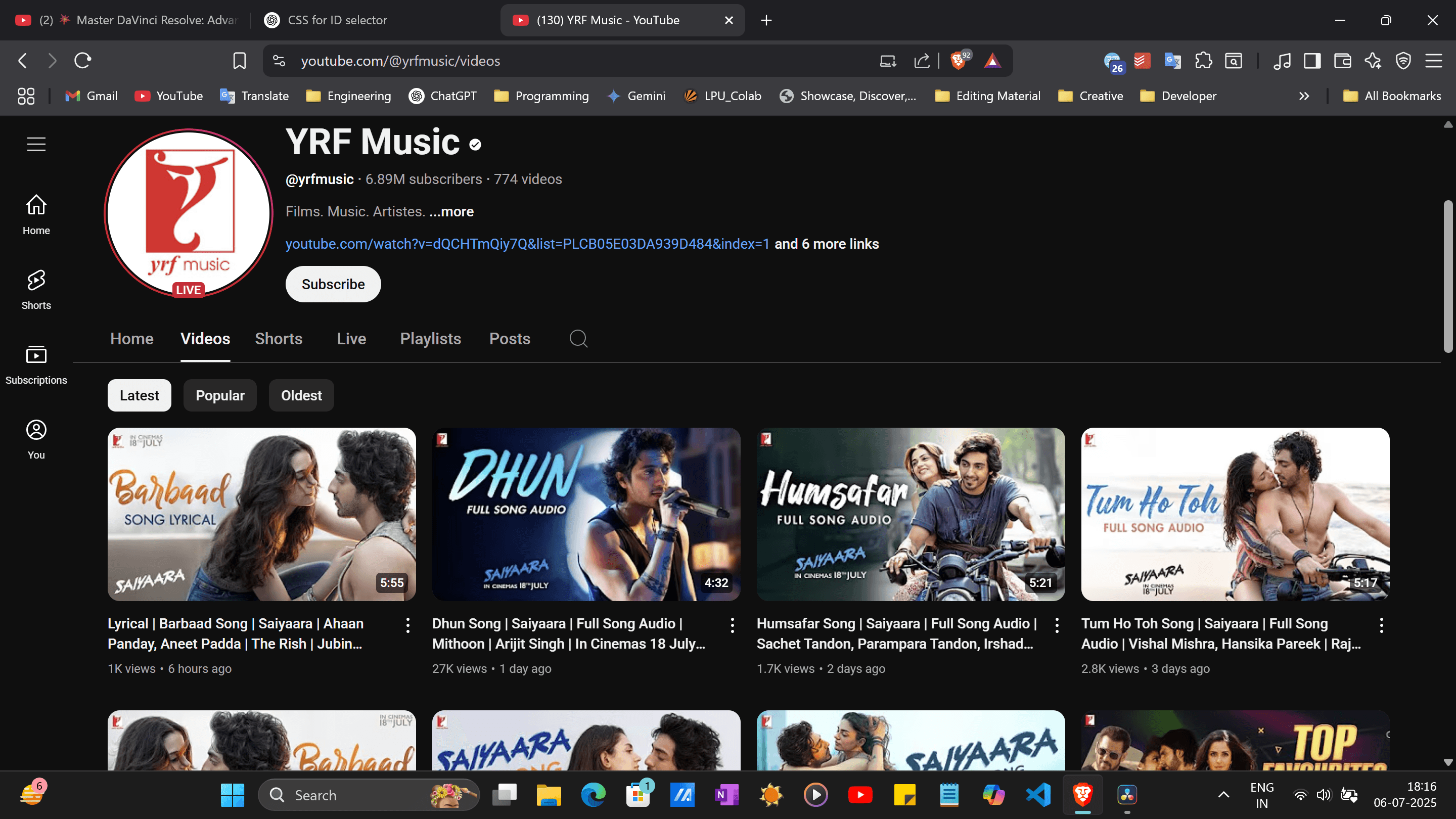The width and height of the screenshot is (1456, 819).
Task: Open options menu for Barbaad lyrical video
Action: (x=407, y=624)
